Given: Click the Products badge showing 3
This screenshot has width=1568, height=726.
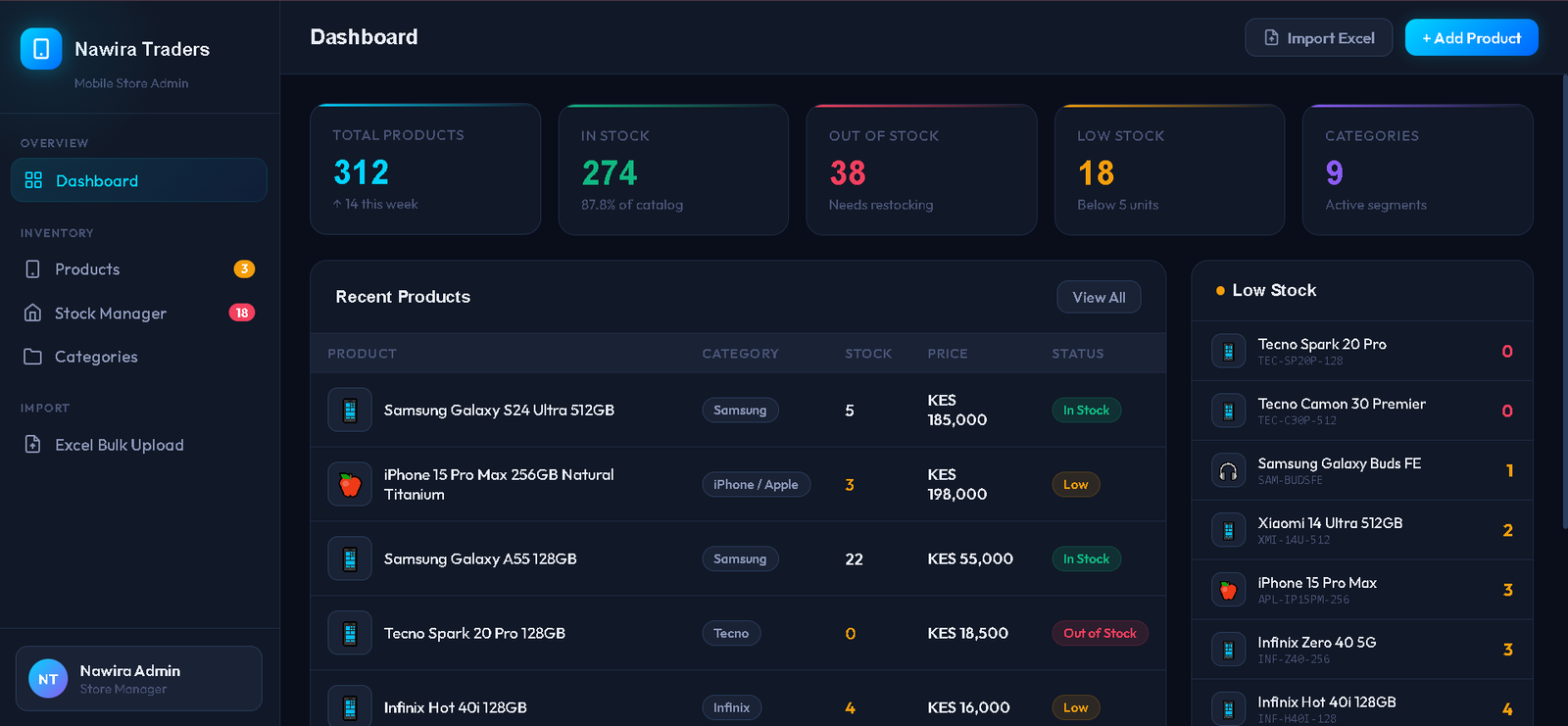Looking at the screenshot, I should pyautogui.click(x=244, y=268).
